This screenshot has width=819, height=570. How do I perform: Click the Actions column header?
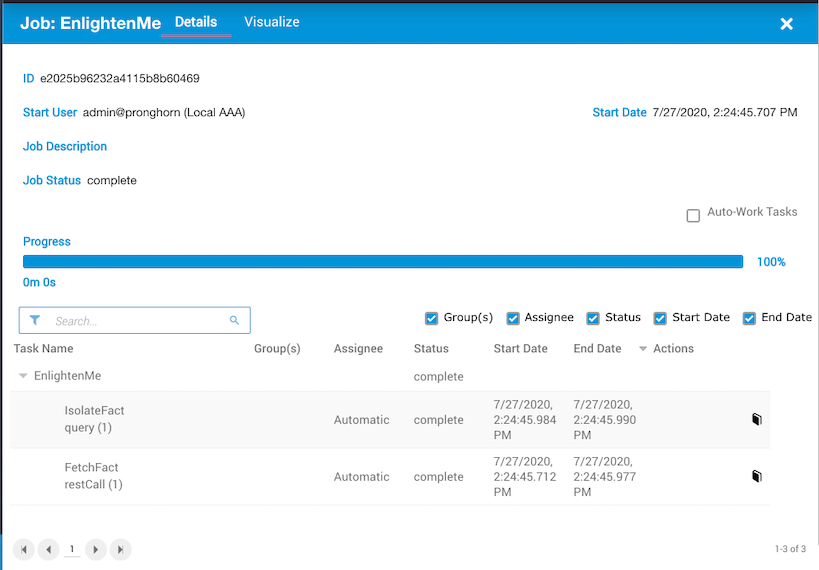[x=673, y=348]
